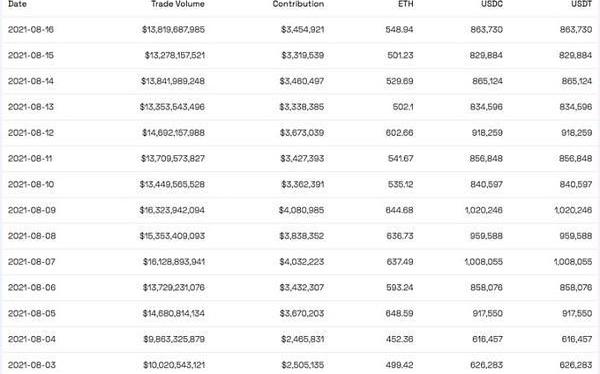The height and width of the screenshot is (374, 600).
Task: Click the Date column header
Action: [x=17, y=4]
